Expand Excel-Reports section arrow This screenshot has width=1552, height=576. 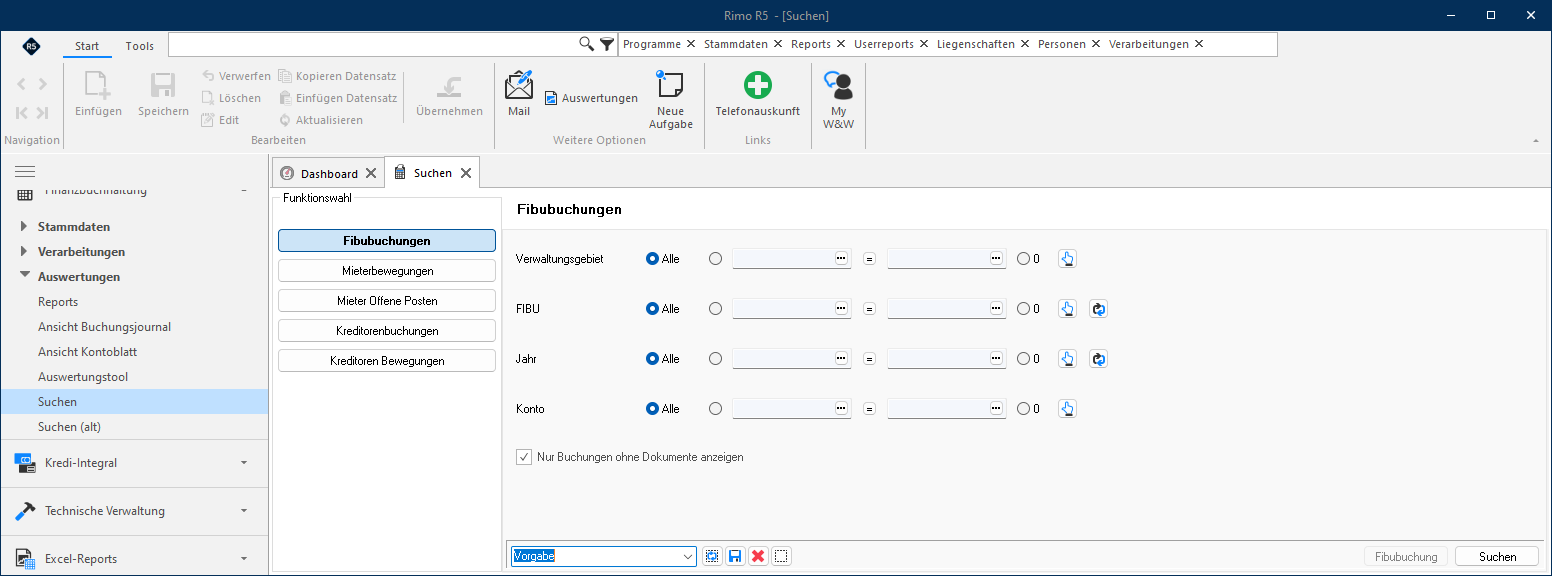(244, 559)
